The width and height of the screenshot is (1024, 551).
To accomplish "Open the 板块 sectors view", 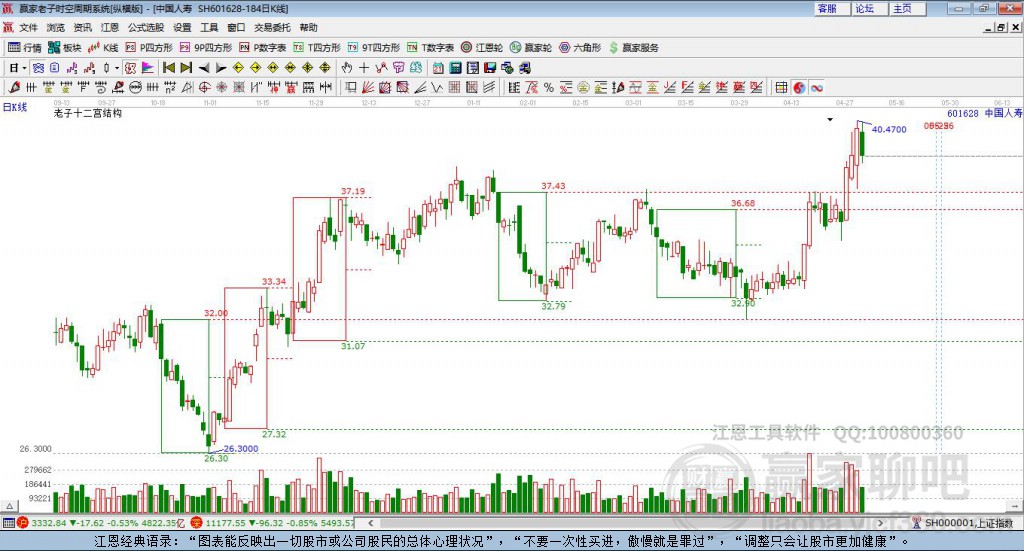I will point(64,48).
